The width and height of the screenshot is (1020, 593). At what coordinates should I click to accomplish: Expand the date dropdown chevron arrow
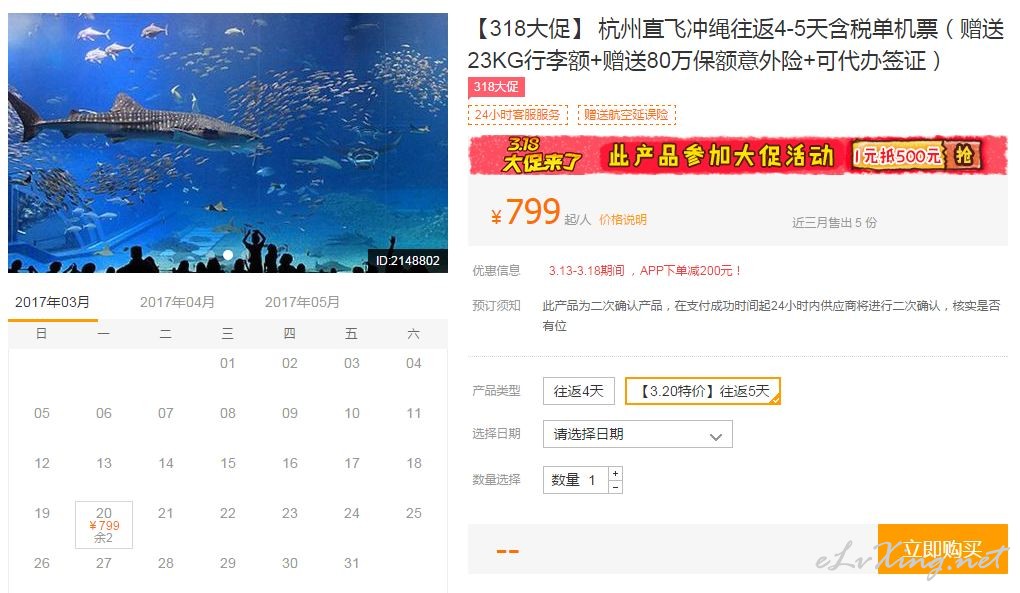tap(716, 436)
